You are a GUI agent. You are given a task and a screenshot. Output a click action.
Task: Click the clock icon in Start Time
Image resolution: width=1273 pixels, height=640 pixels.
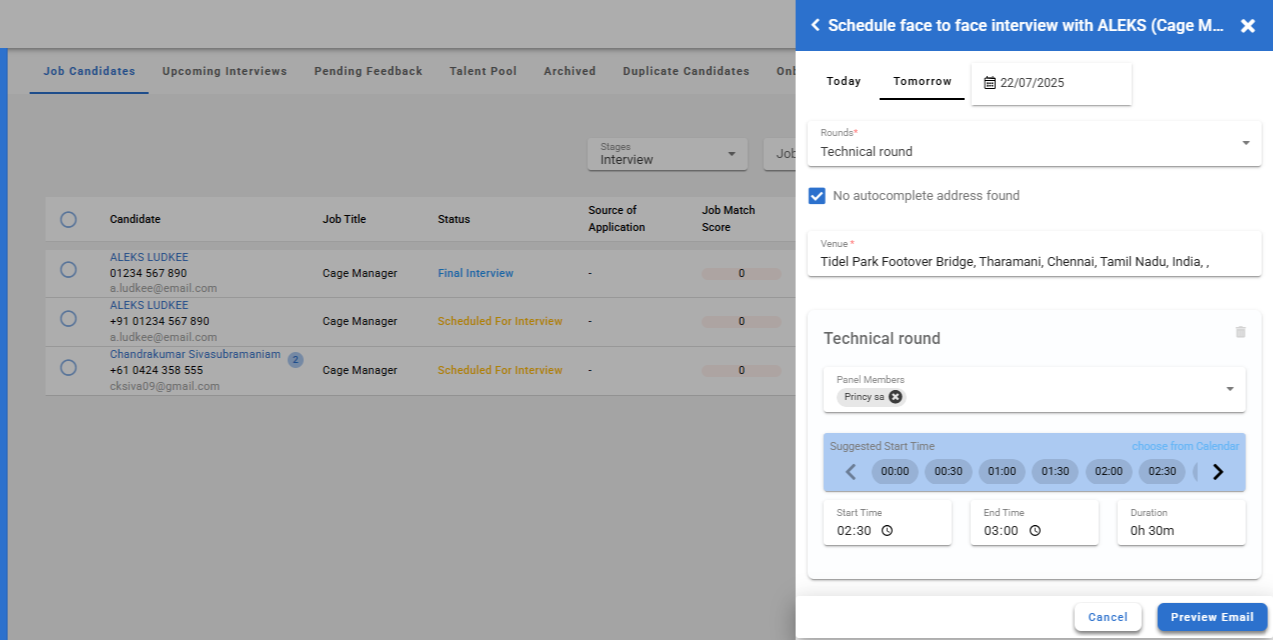[x=886, y=531]
